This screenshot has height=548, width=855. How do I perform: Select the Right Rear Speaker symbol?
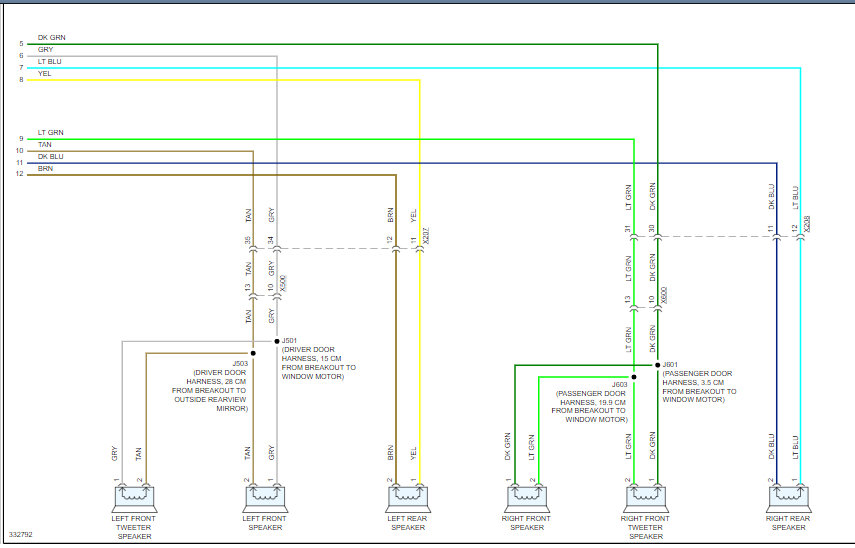point(788,499)
